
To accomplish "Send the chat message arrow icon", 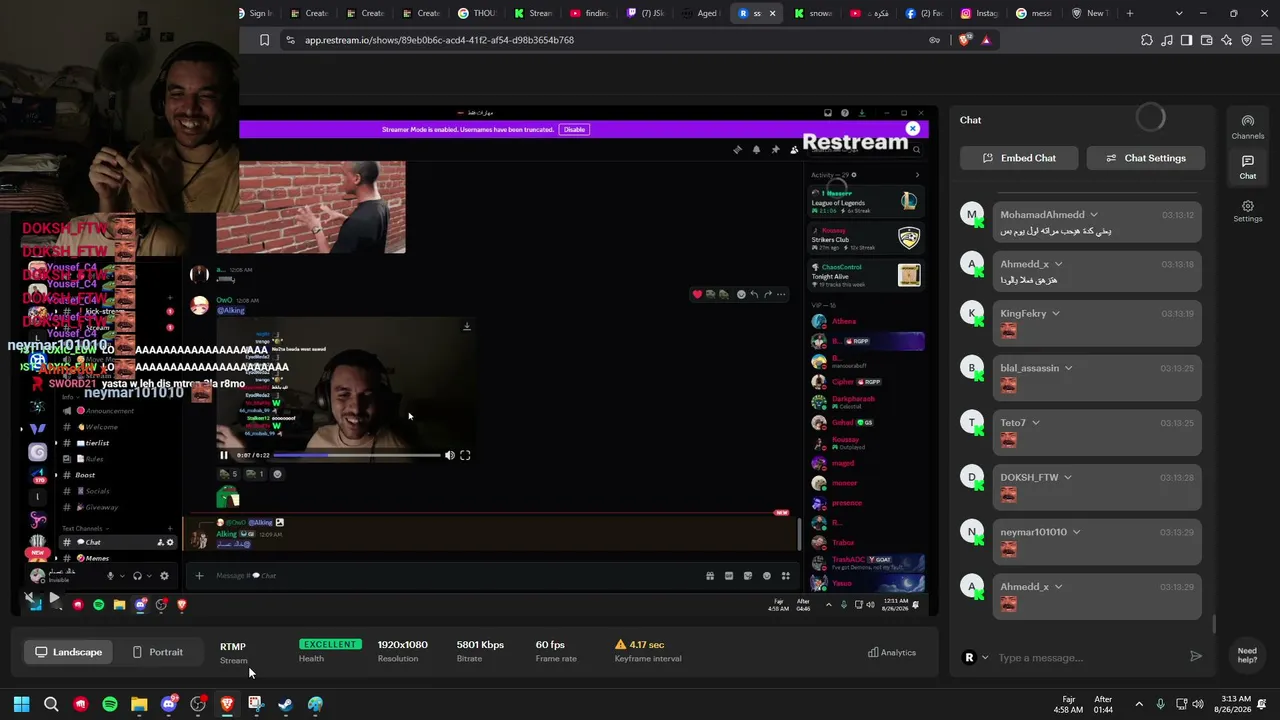I will (1195, 657).
